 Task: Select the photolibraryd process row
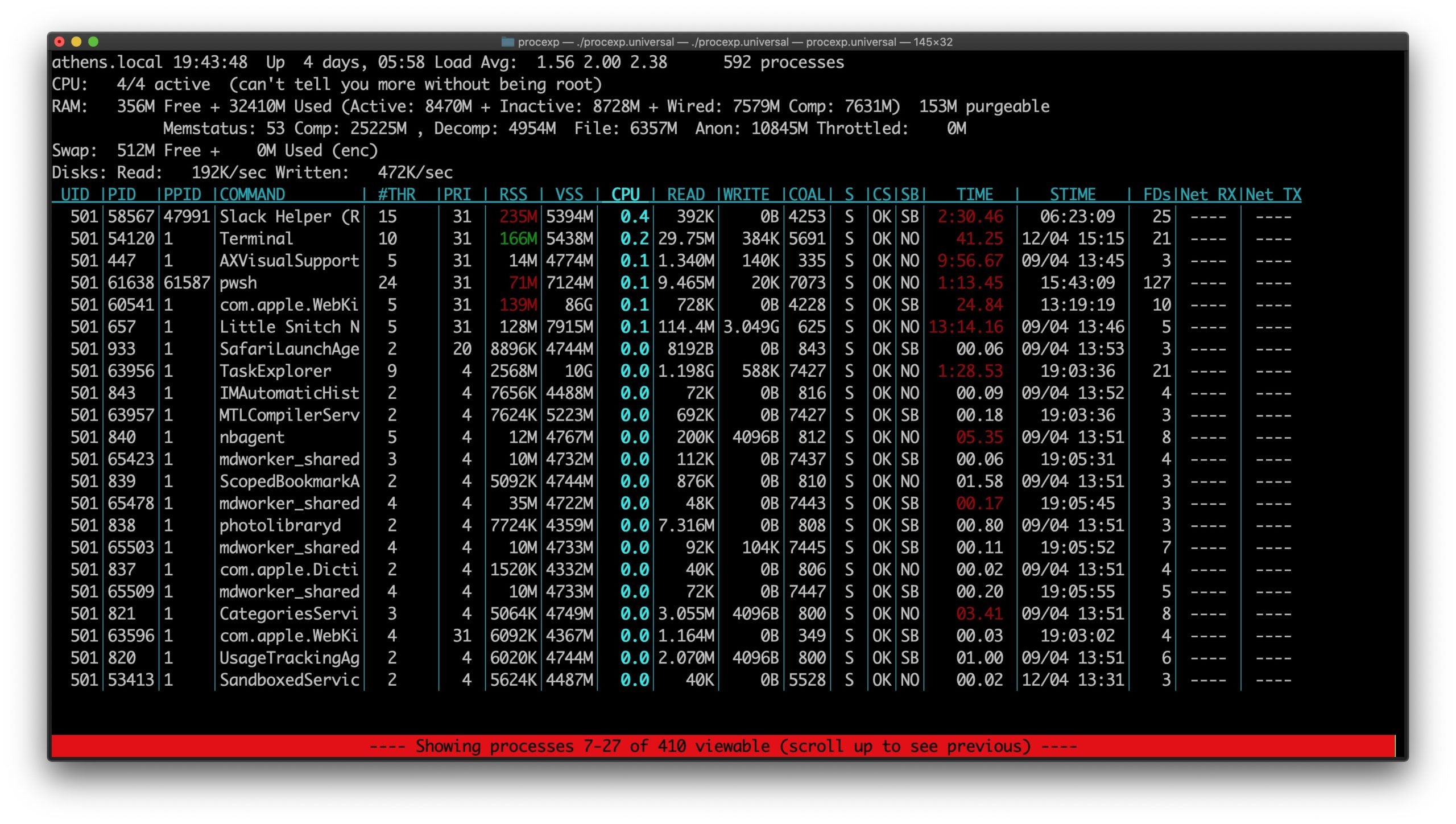280,526
